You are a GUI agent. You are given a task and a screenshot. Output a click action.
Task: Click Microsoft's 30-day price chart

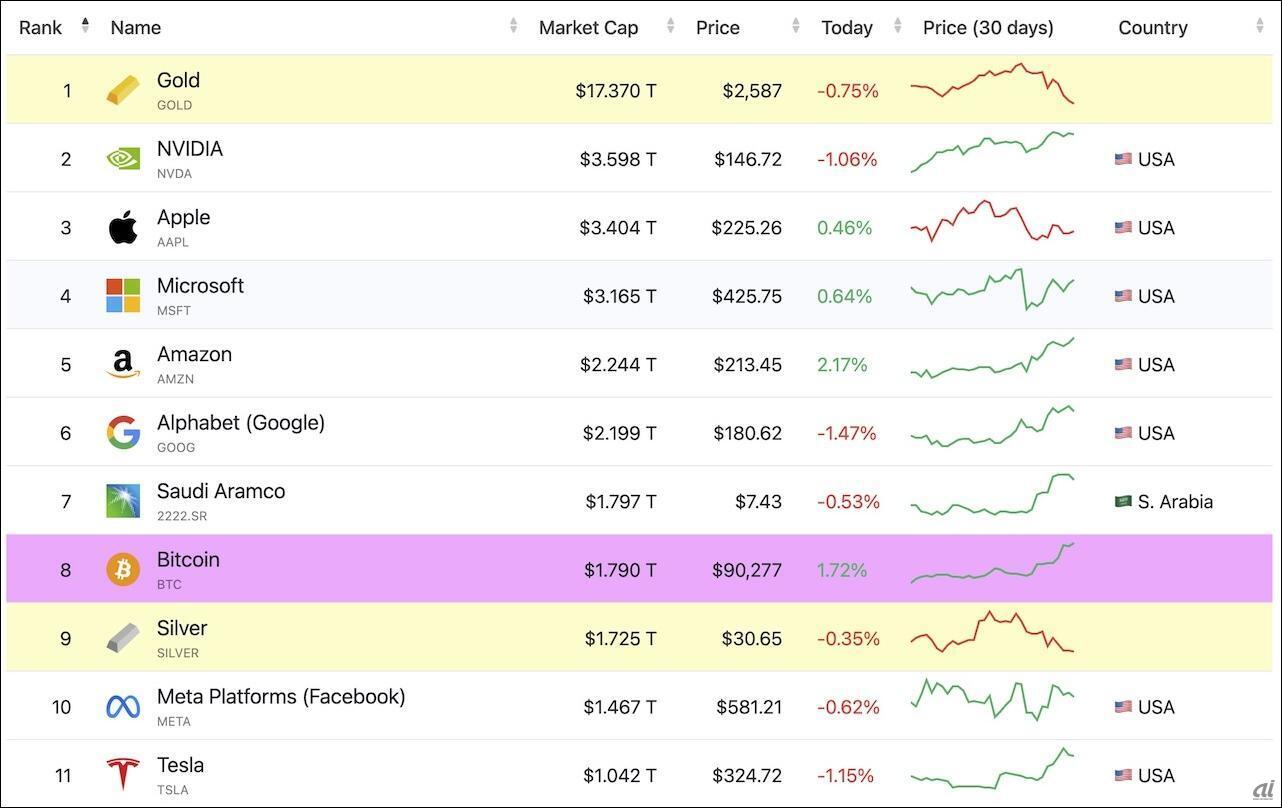point(992,289)
